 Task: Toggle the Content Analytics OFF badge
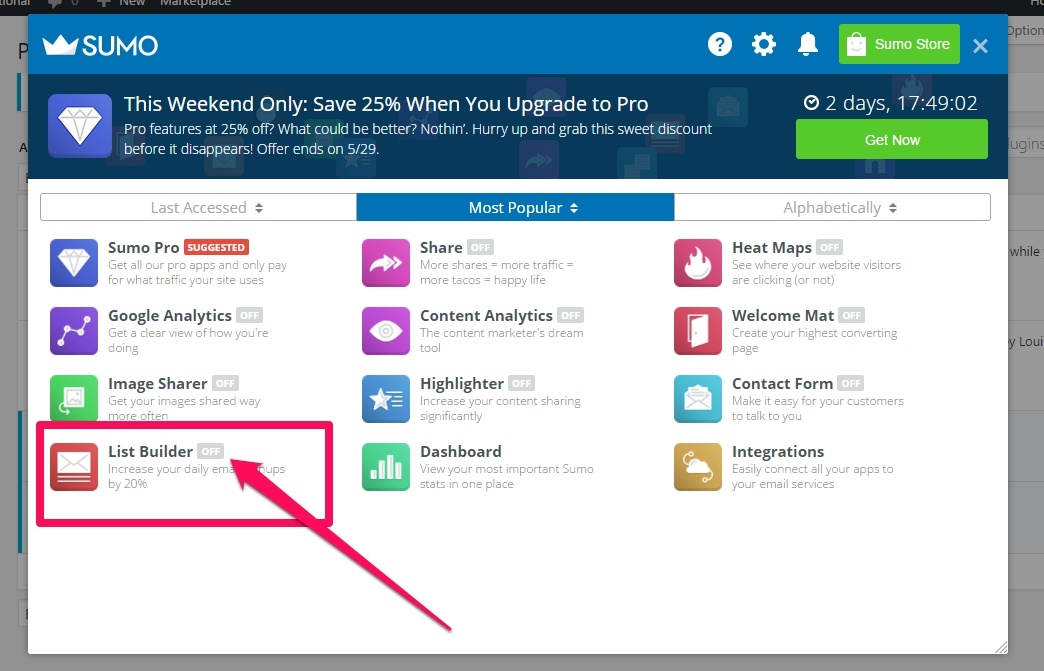(x=571, y=316)
